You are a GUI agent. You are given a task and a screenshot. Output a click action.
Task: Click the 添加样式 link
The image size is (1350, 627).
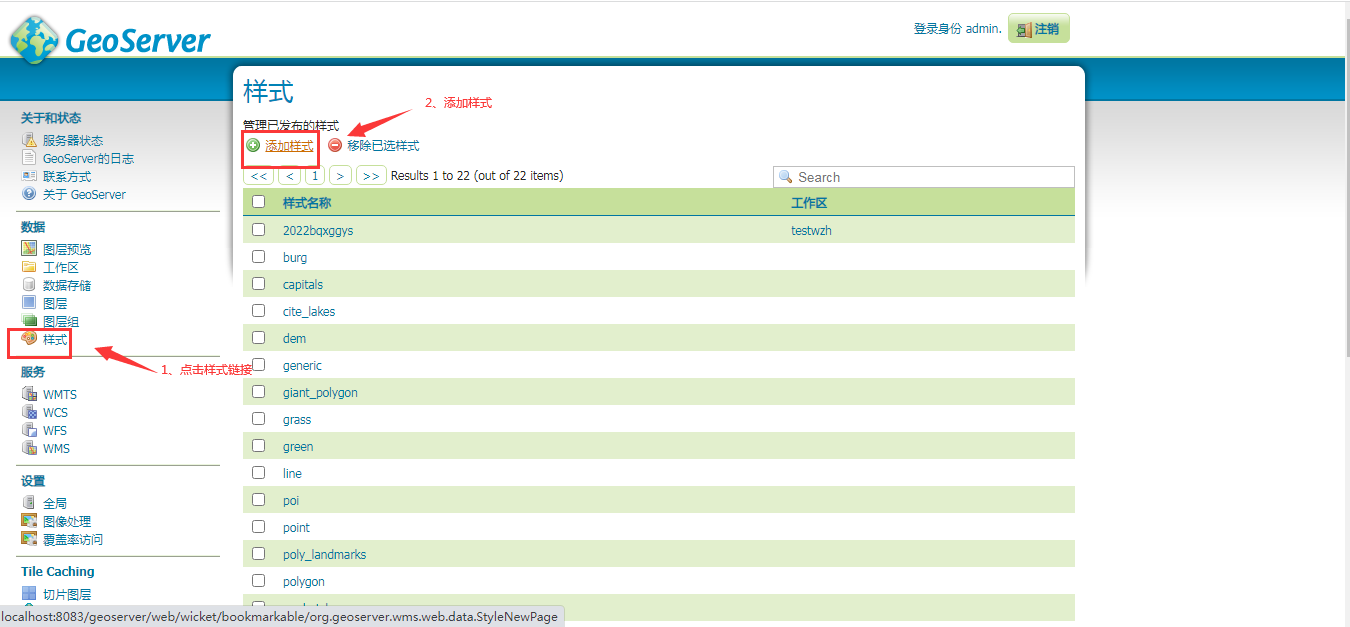(x=289, y=146)
